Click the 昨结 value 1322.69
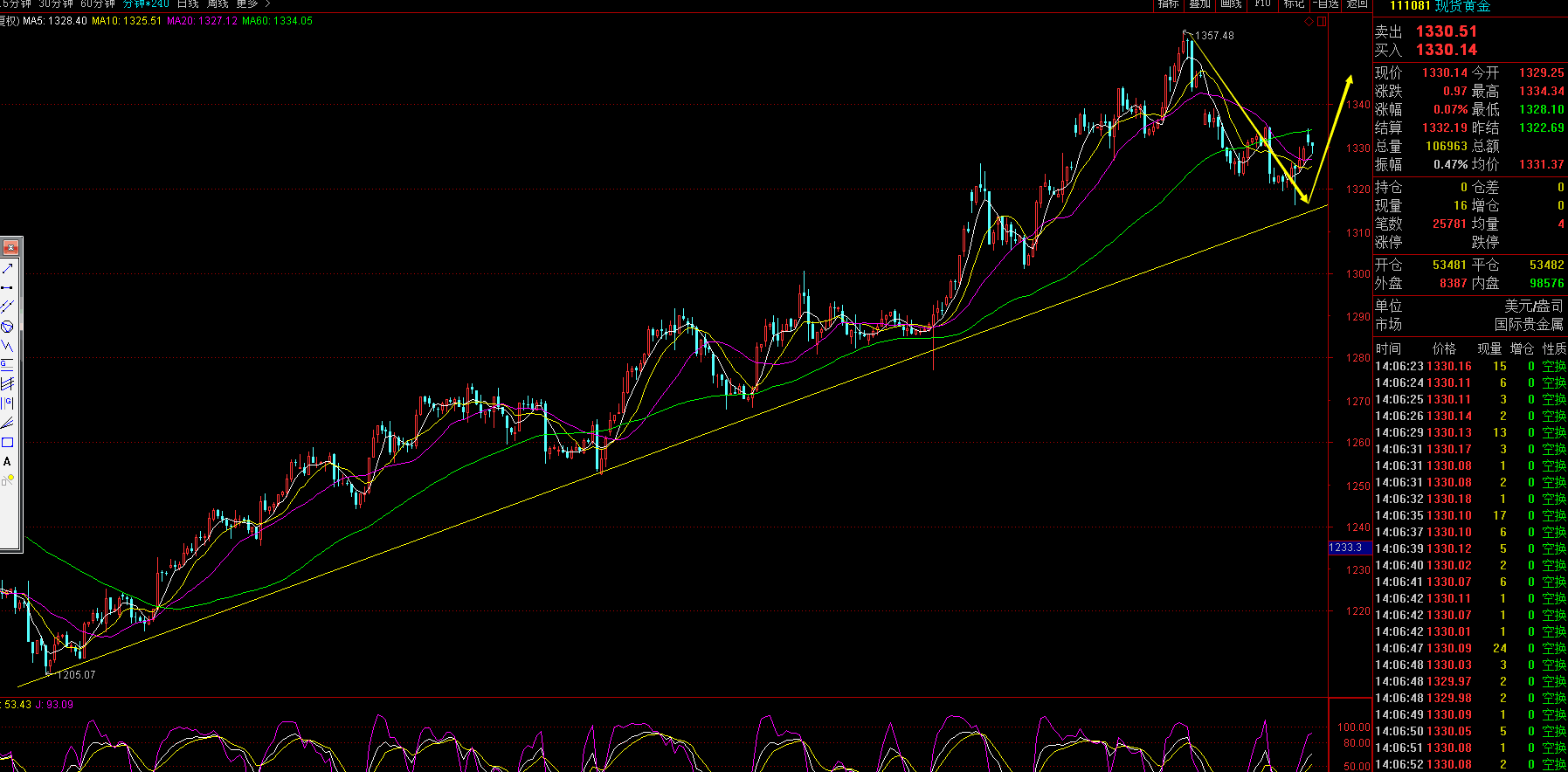The width and height of the screenshot is (1568, 772). (x=1542, y=128)
